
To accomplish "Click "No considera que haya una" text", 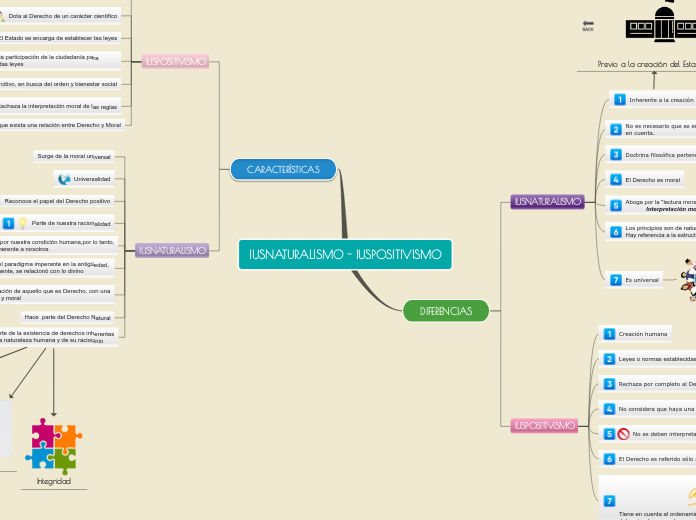I will [657, 409].
